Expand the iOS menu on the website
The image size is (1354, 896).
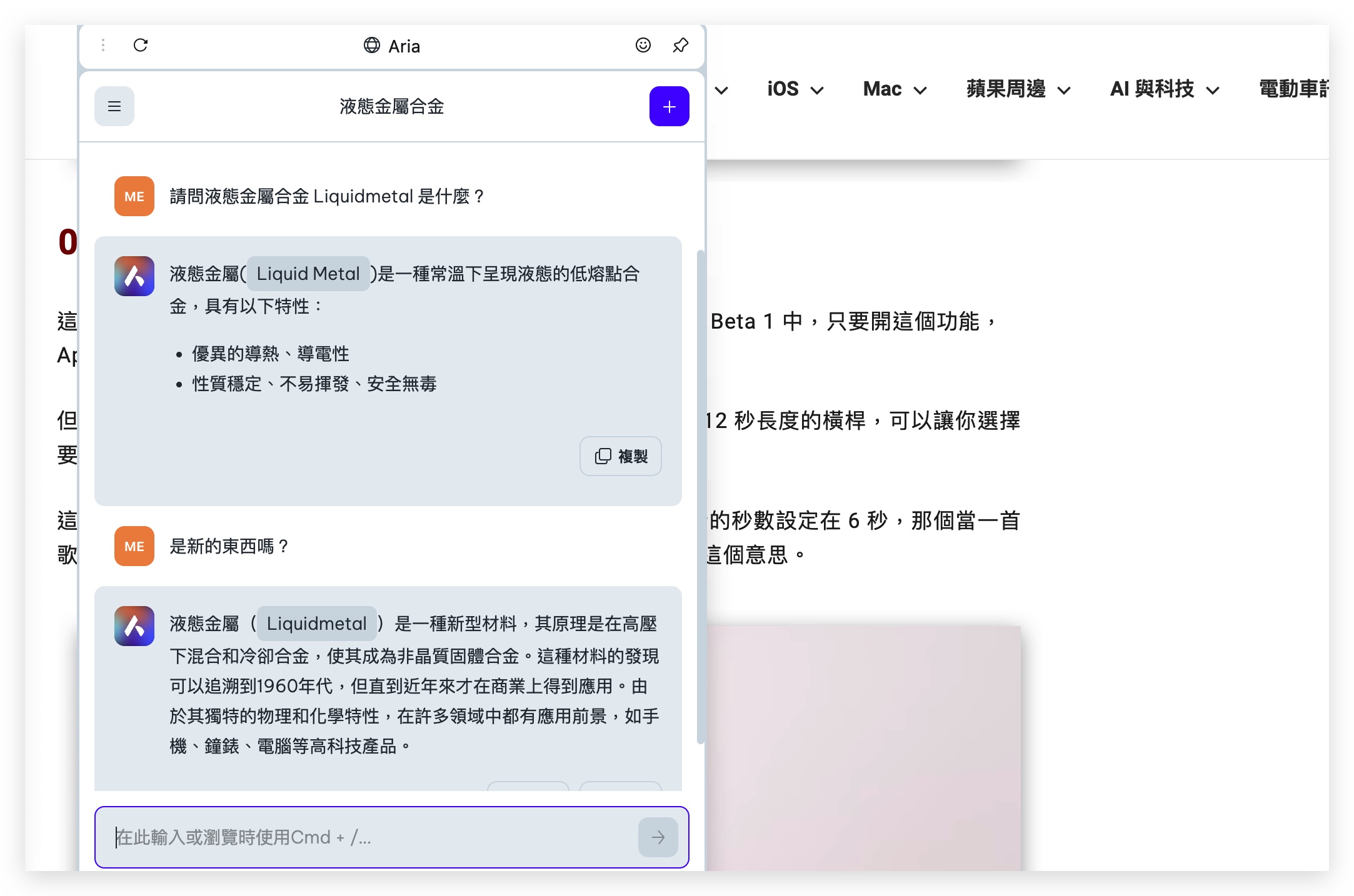[x=795, y=89]
